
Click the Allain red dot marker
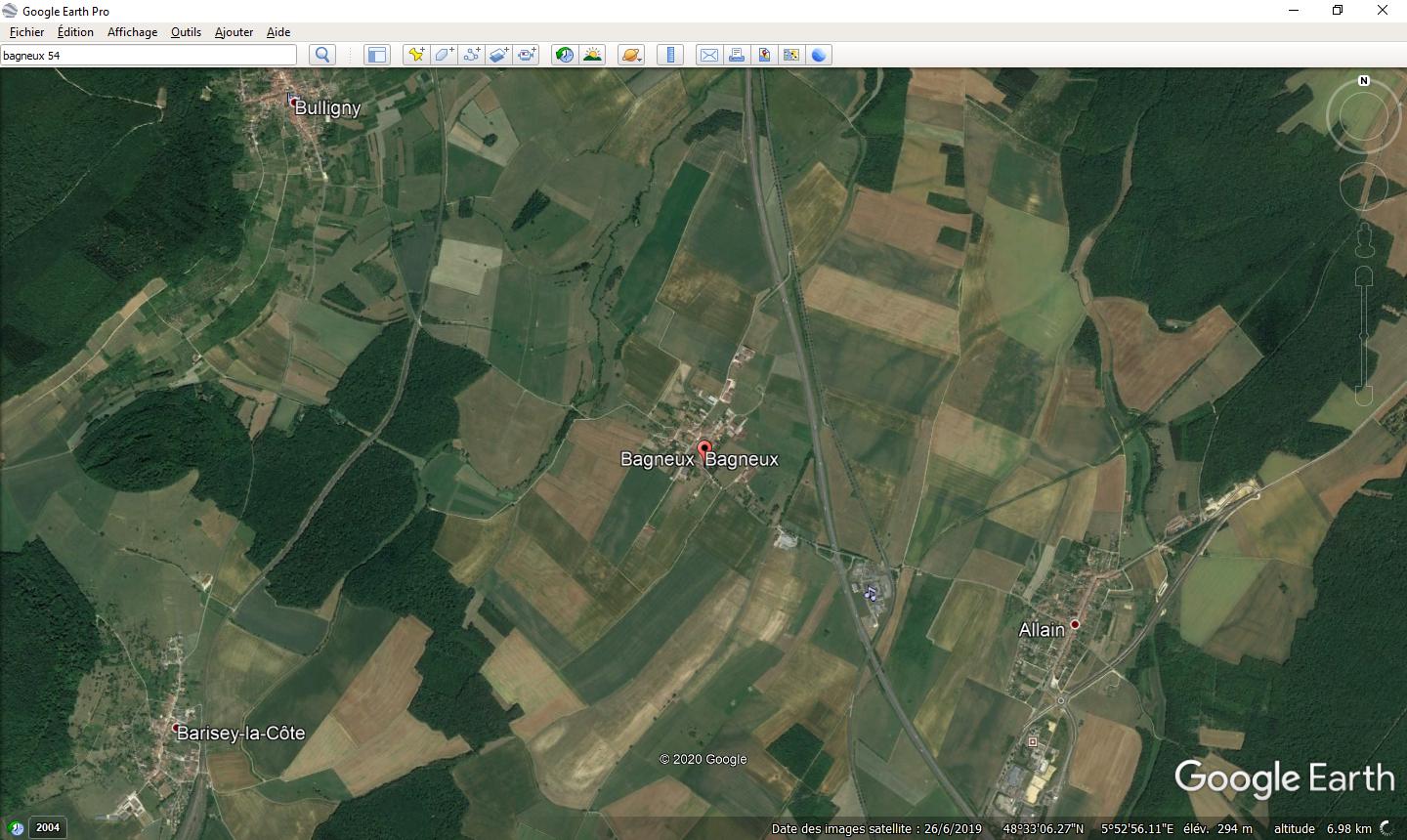1075,624
